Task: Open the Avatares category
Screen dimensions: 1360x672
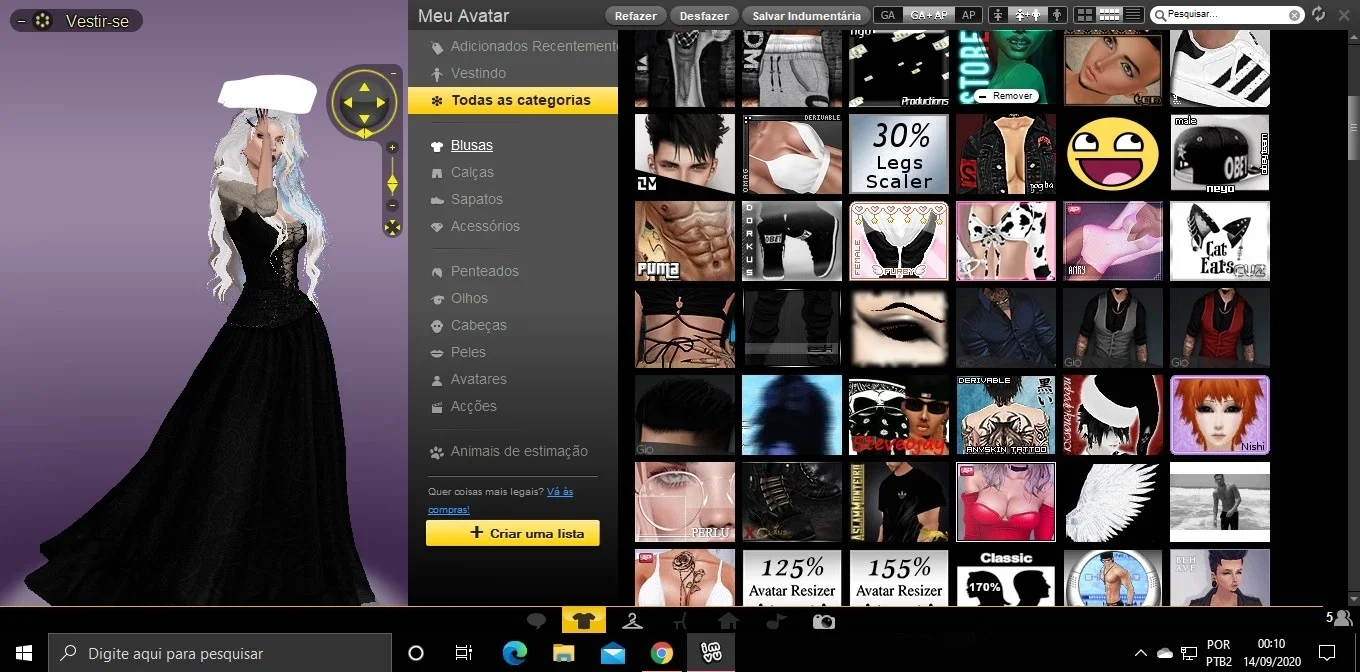Action: coord(468,379)
